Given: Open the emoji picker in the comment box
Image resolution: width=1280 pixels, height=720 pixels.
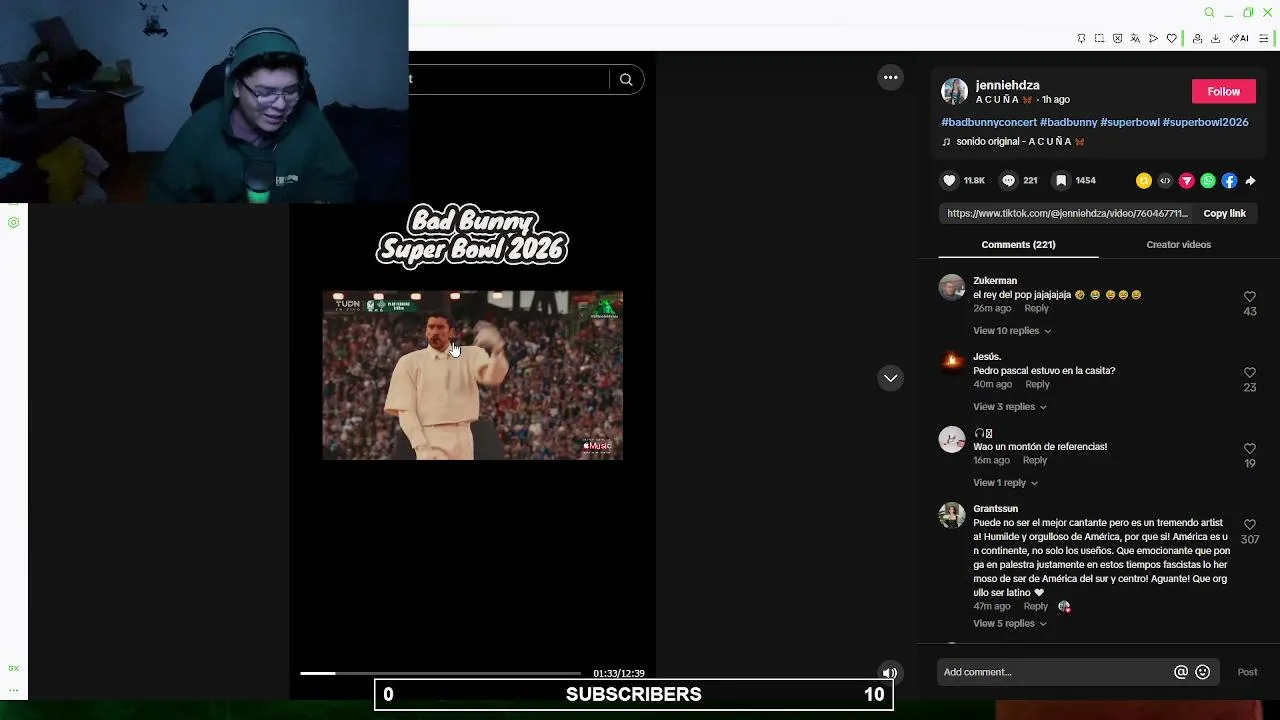Looking at the screenshot, I should (1203, 672).
